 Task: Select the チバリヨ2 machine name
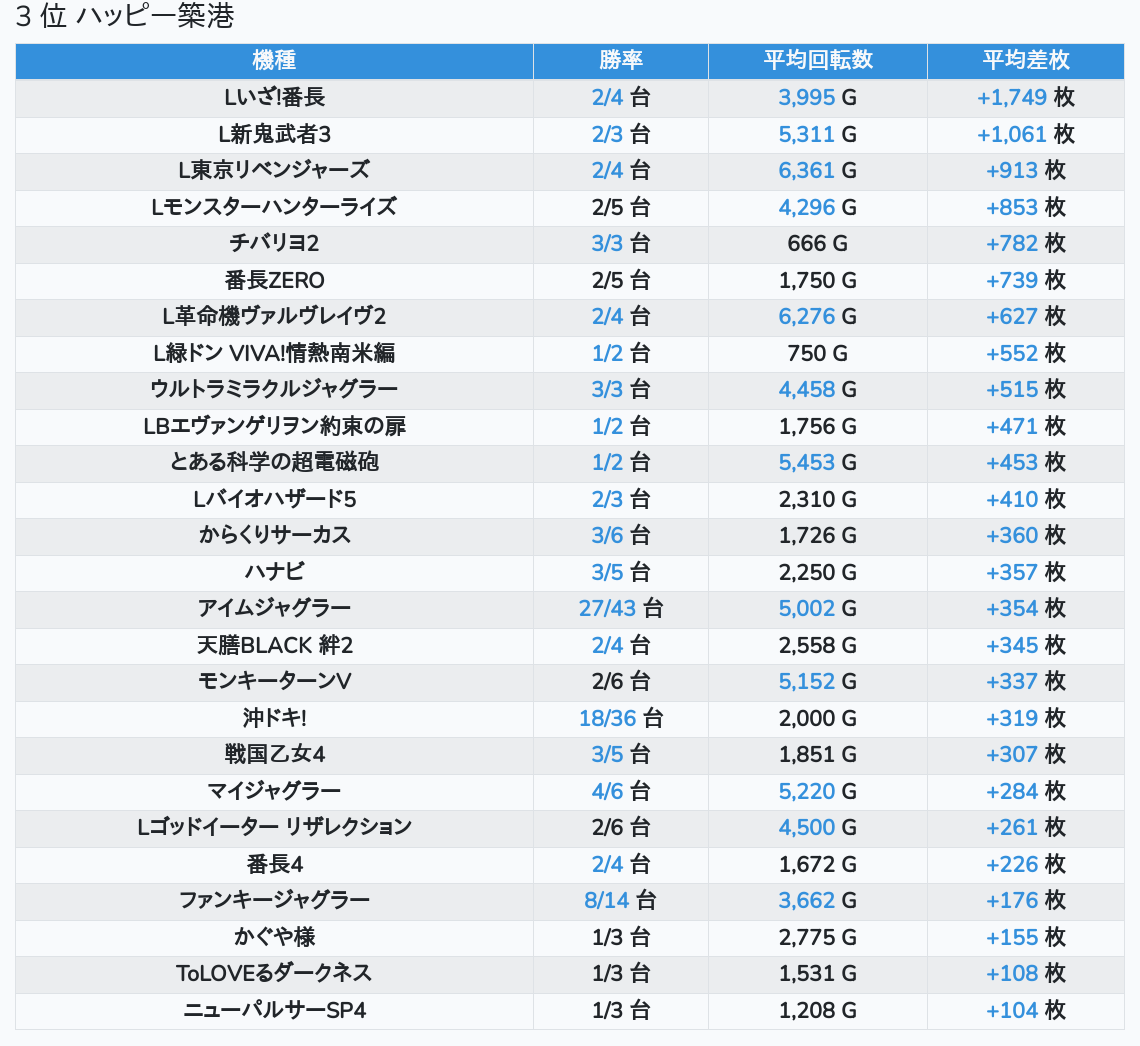pos(274,243)
